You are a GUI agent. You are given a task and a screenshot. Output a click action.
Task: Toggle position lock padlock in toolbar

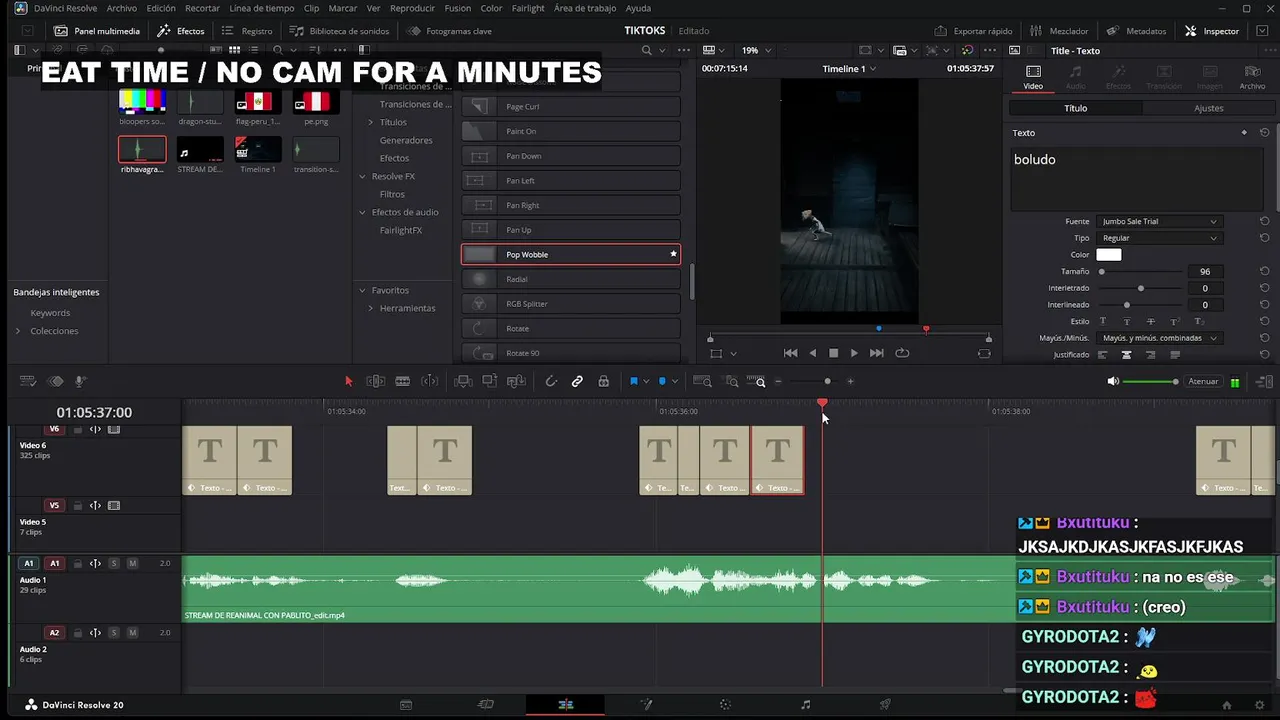tap(603, 381)
